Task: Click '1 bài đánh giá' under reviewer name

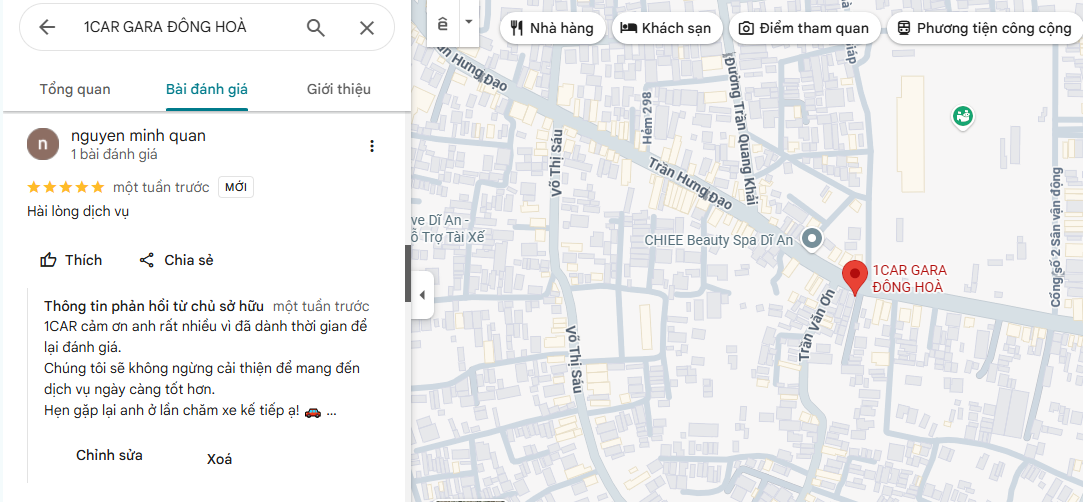Action: [114, 155]
